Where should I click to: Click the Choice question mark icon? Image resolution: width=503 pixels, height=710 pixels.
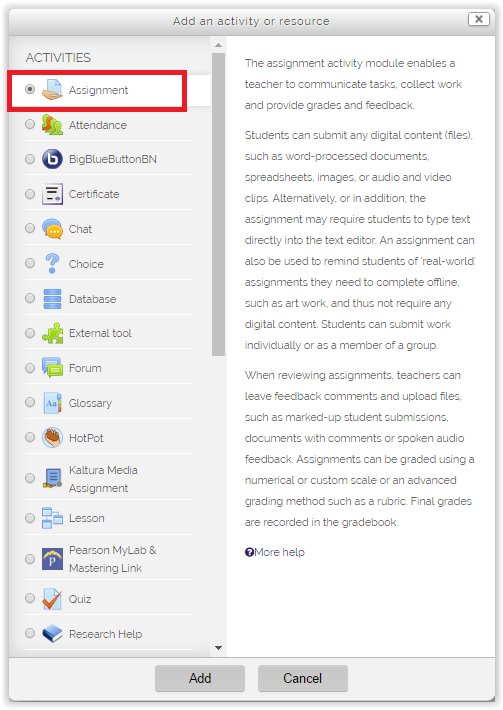click(x=52, y=264)
